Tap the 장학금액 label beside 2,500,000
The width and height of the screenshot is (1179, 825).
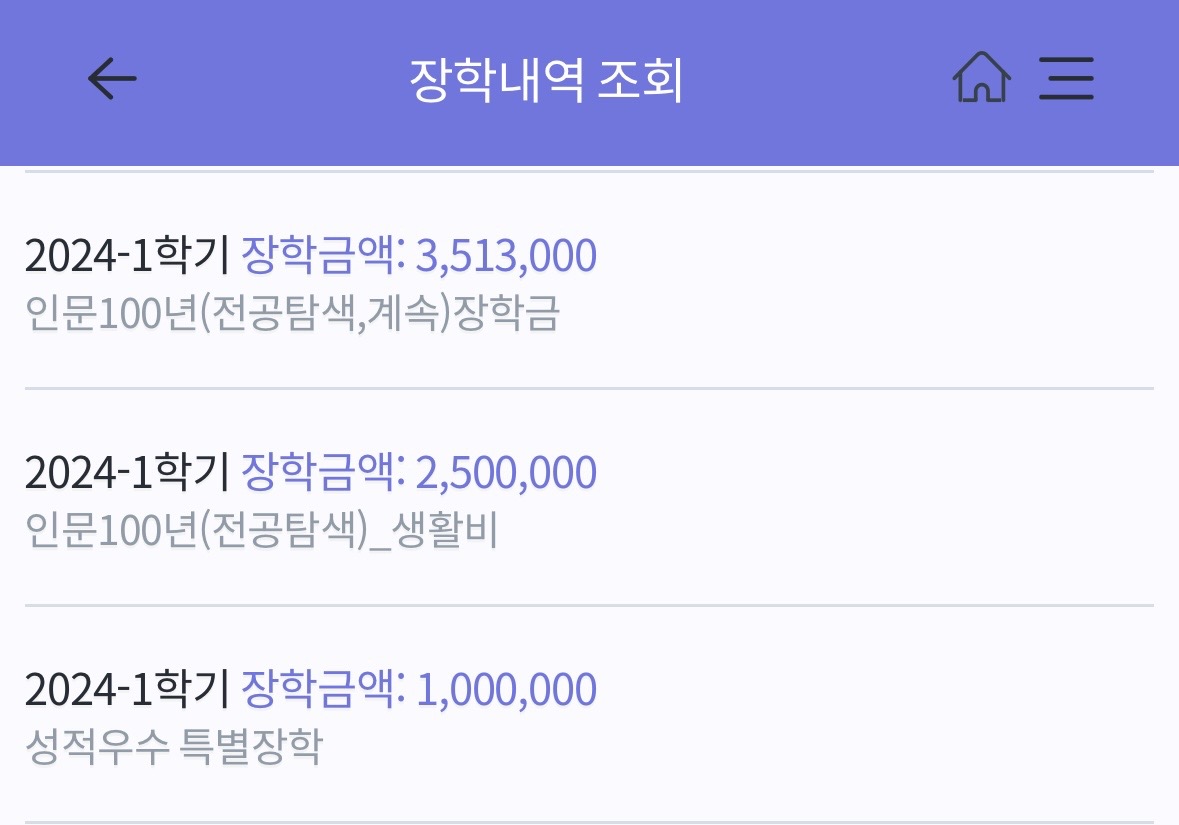click(322, 472)
